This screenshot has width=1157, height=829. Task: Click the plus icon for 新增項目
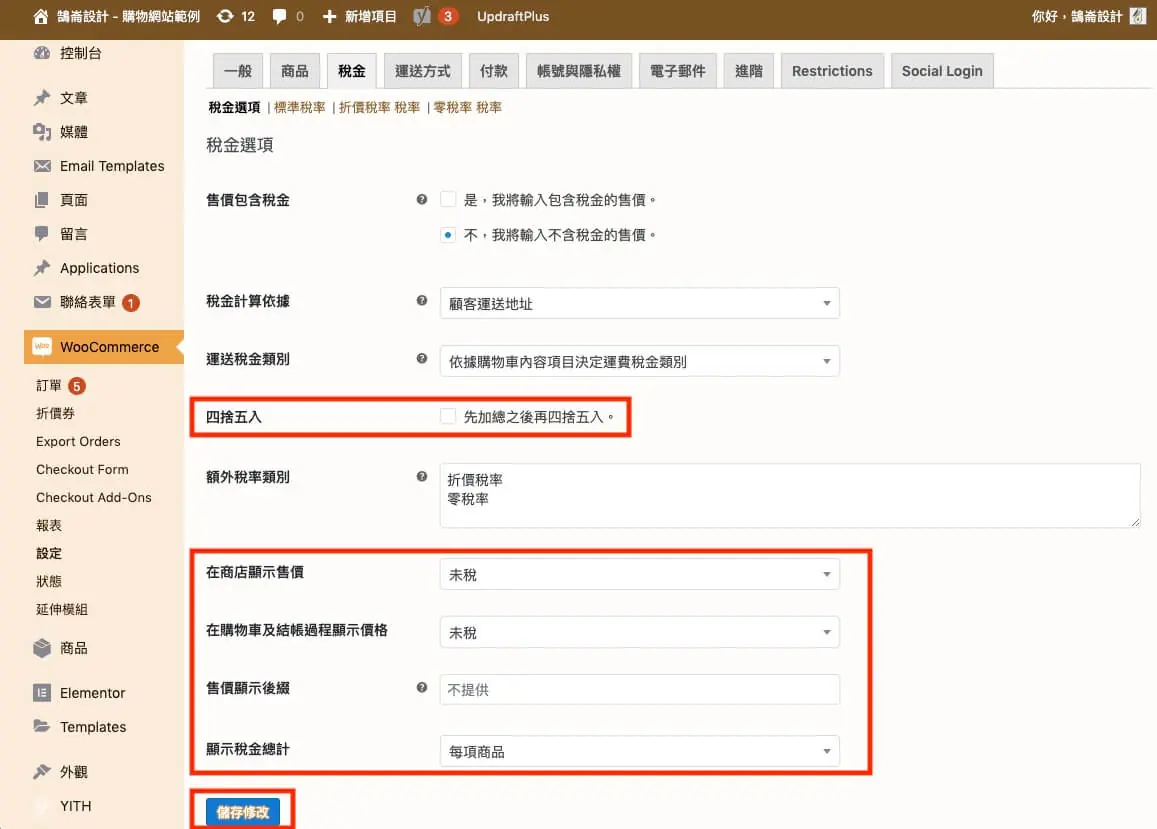(329, 16)
